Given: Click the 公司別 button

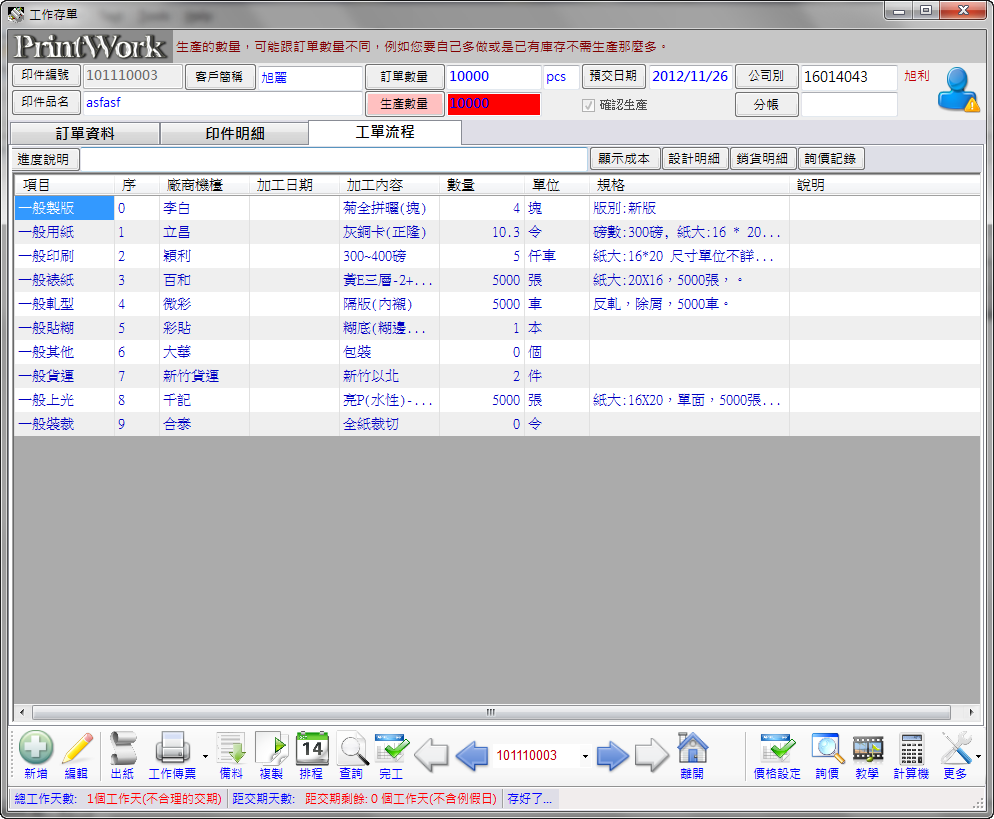Looking at the screenshot, I should pyautogui.click(x=766, y=76).
